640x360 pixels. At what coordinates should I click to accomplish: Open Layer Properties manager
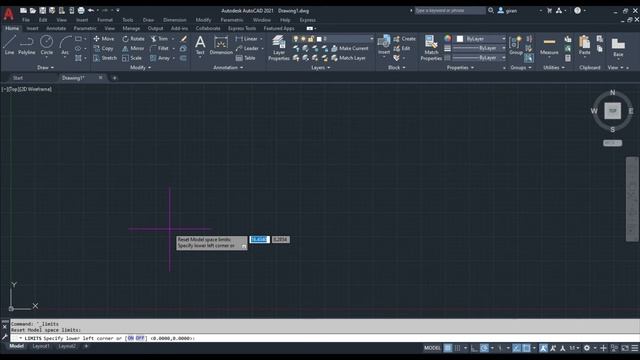pos(279,48)
